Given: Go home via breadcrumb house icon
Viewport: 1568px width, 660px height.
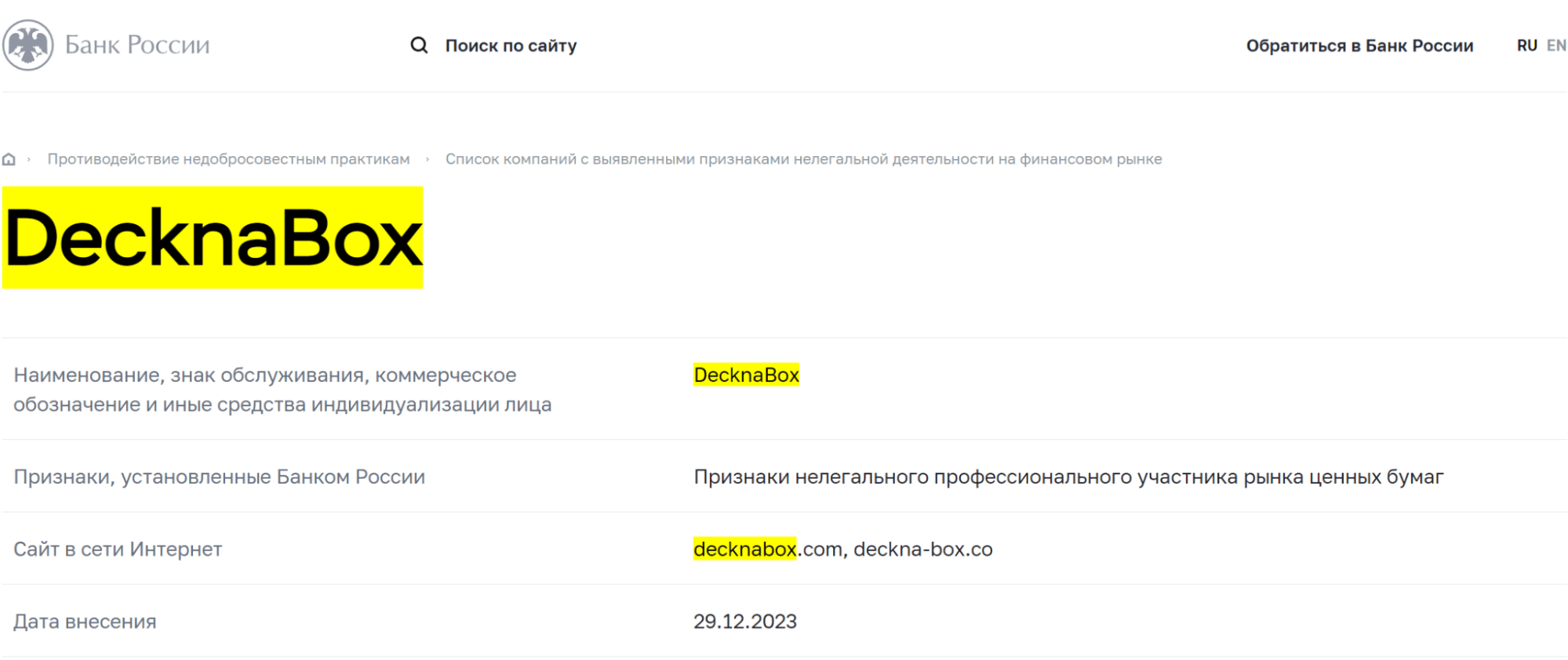Looking at the screenshot, I should [x=9, y=160].
